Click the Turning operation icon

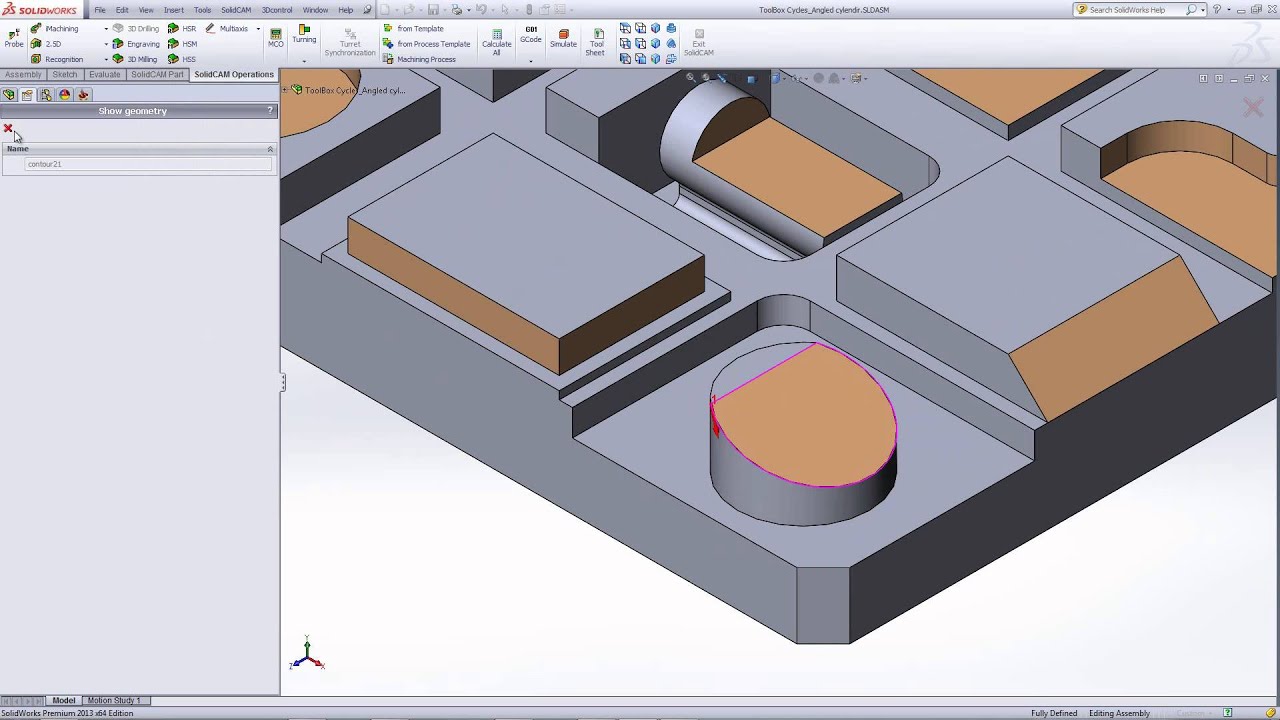point(304,34)
